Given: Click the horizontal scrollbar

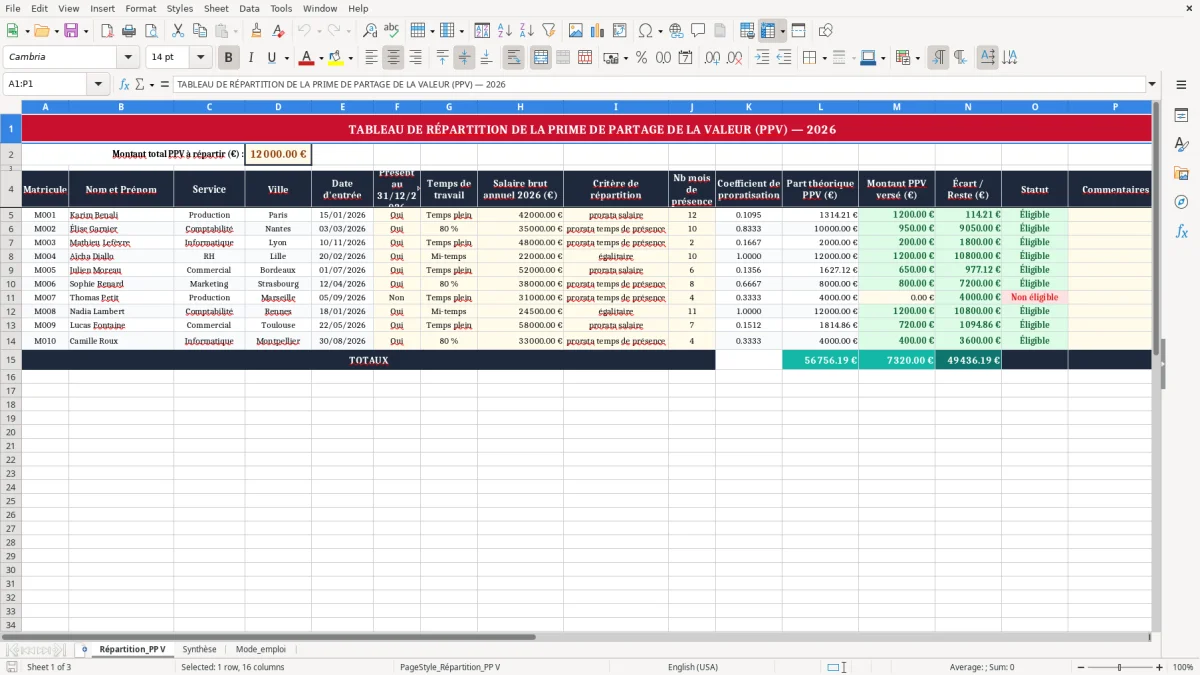Looking at the screenshot, I should point(270,636).
